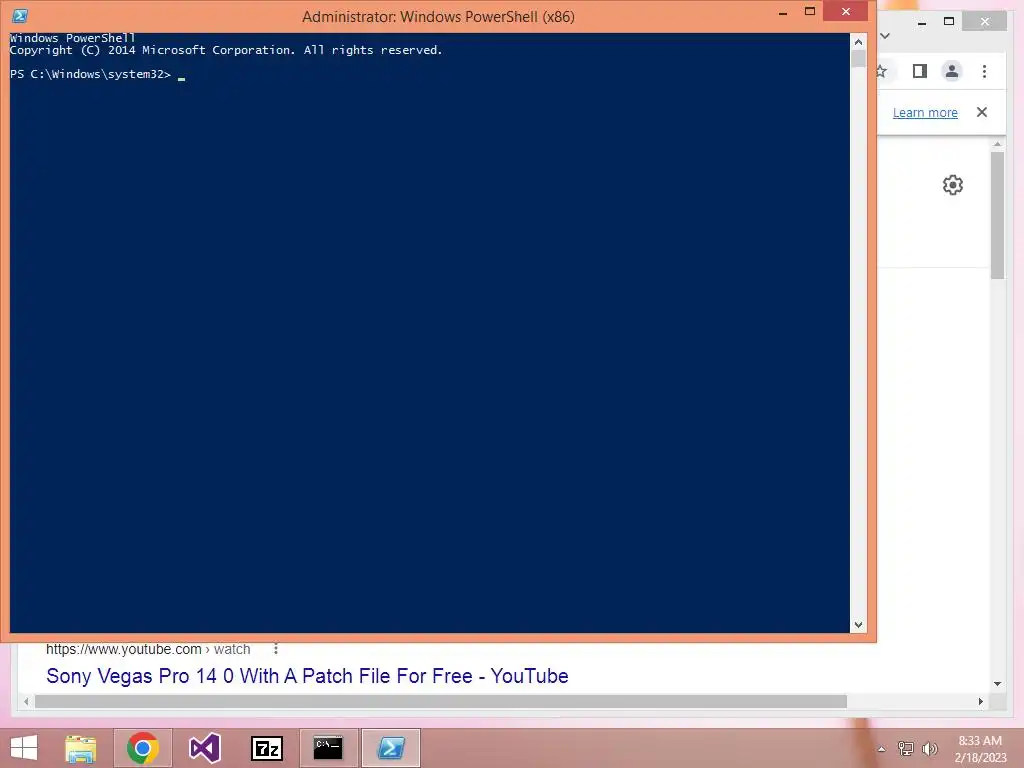
Task: Close the Chrome window
Action: 985,22
